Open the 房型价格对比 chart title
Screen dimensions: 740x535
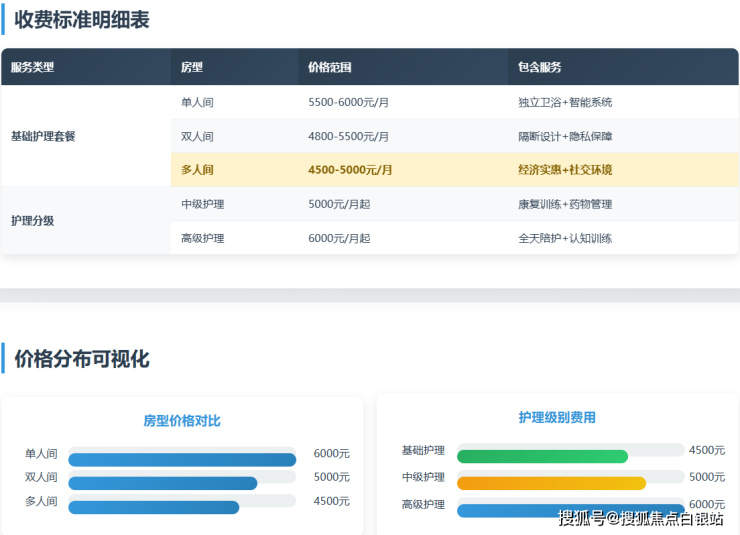pyautogui.click(x=182, y=421)
